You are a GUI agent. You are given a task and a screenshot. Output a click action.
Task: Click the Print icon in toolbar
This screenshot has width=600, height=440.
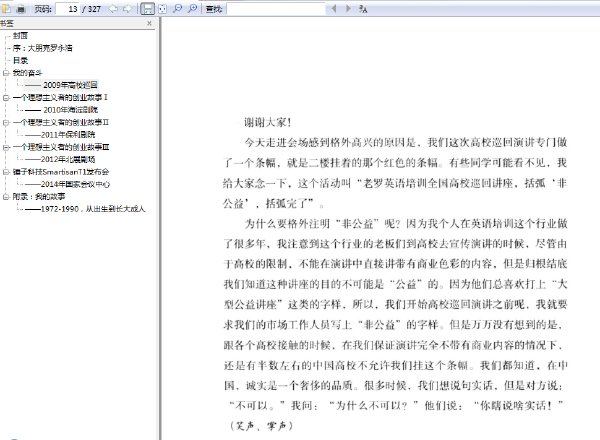tap(21, 8)
